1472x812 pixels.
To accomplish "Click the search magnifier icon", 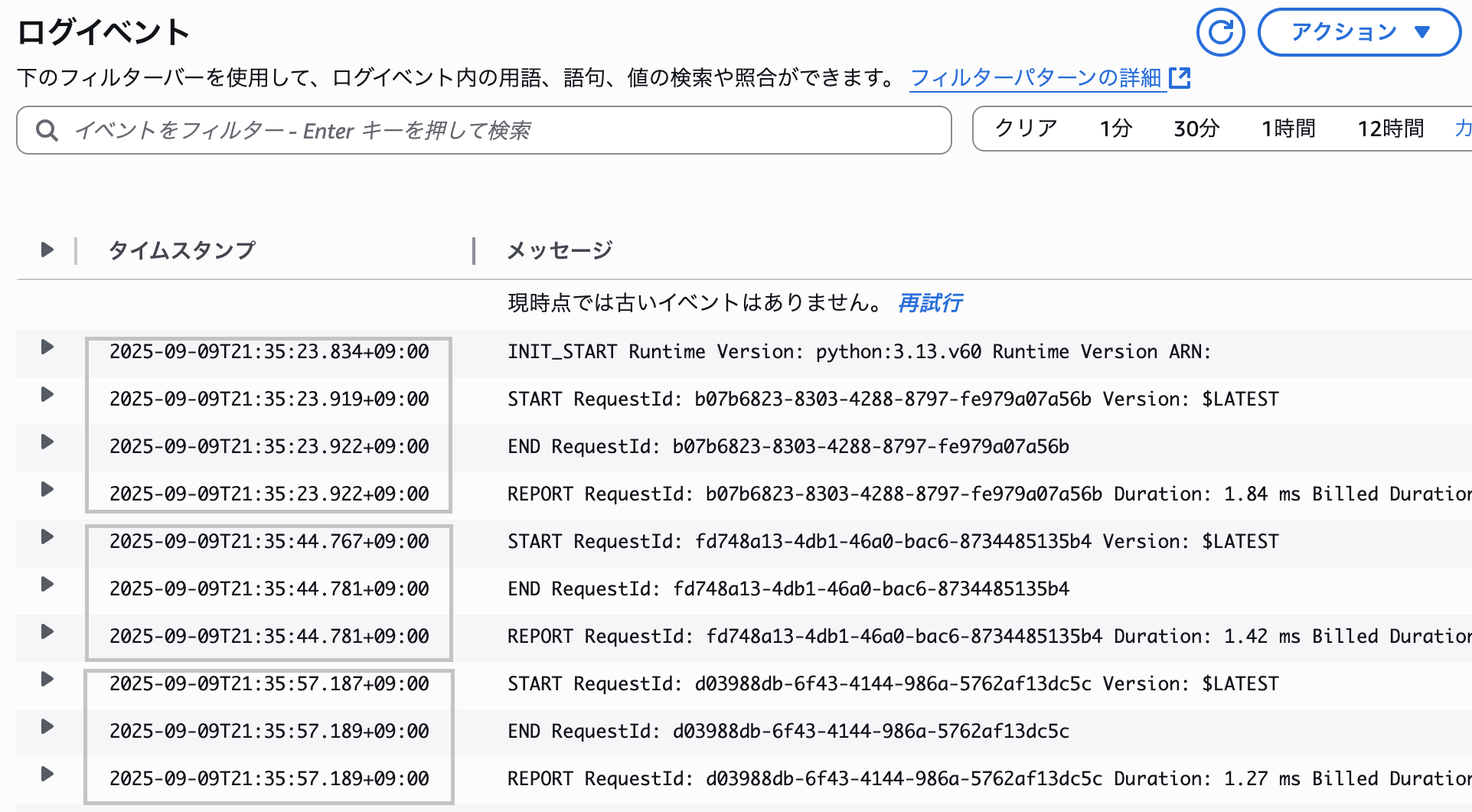I will click(47, 131).
